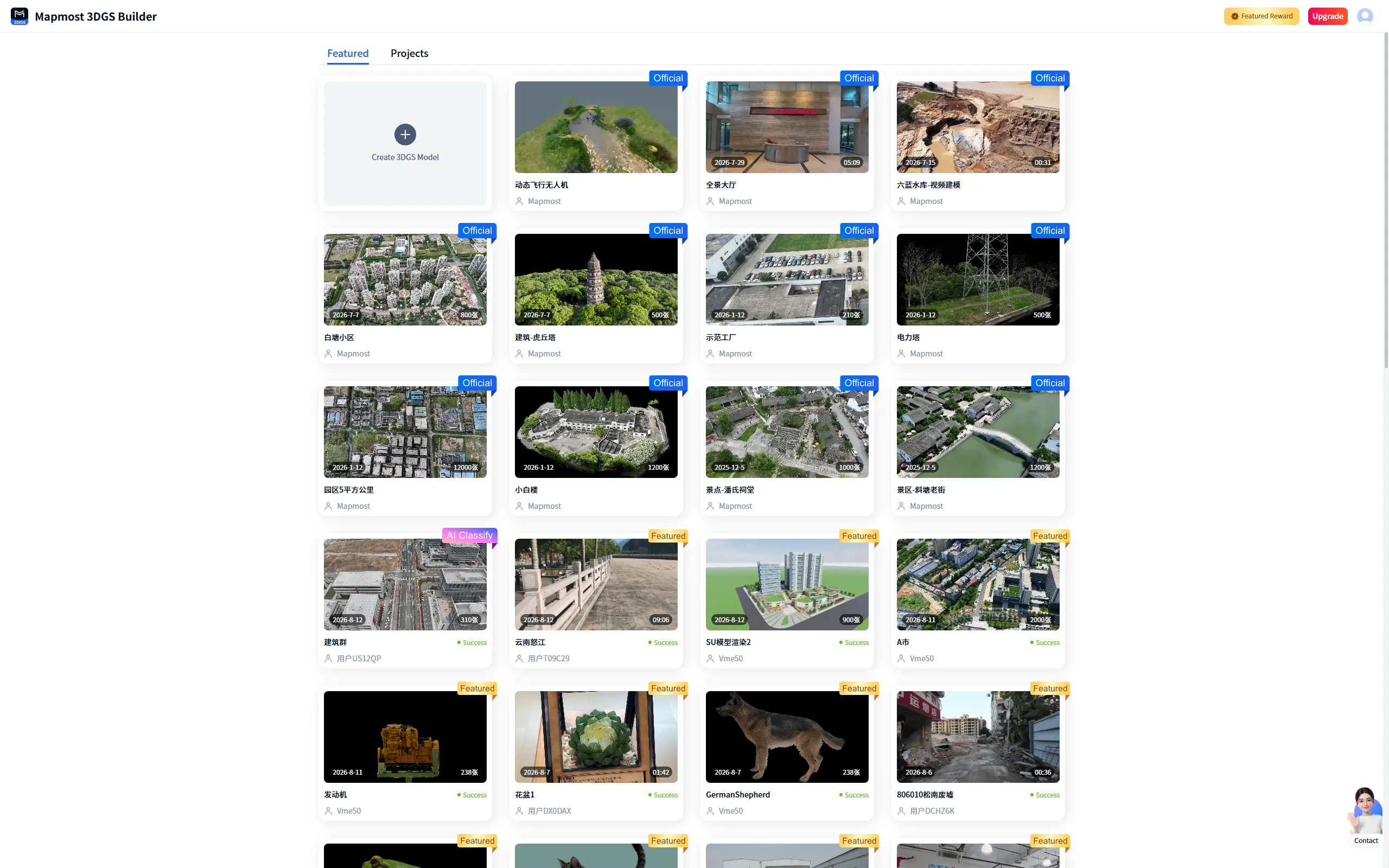The image size is (1389, 868).
Task: Switch to the Projects tab
Action: [409, 53]
